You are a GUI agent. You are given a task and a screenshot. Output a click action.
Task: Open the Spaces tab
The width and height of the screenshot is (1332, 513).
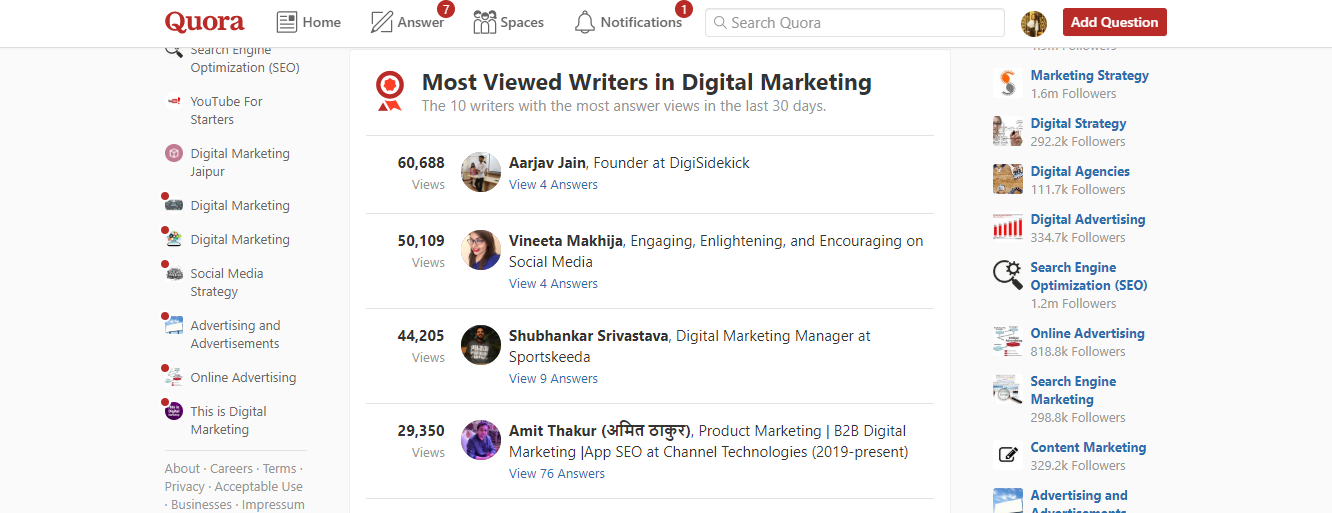508,22
